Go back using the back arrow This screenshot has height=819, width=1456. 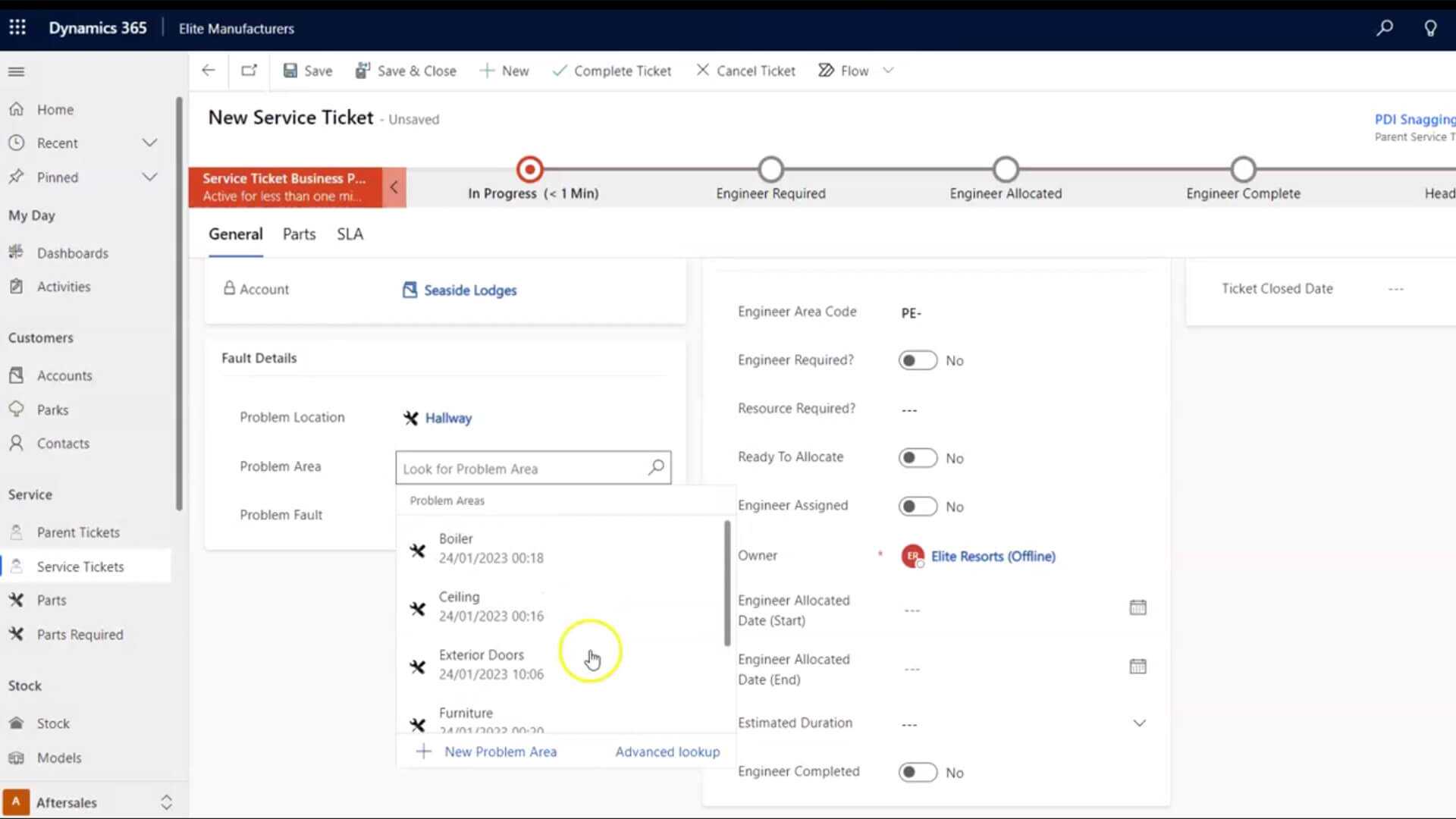[x=208, y=71]
